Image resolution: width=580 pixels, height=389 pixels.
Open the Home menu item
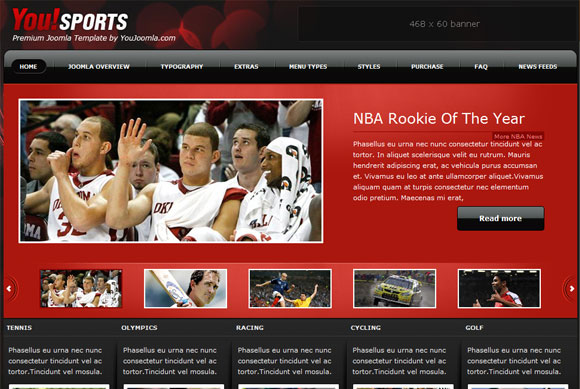point(28,67)
